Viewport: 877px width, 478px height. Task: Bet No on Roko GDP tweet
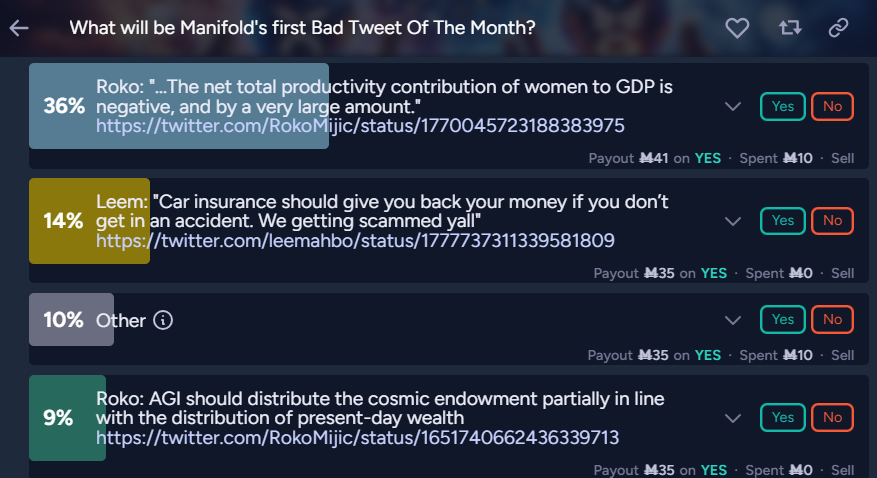pos(832,106)
